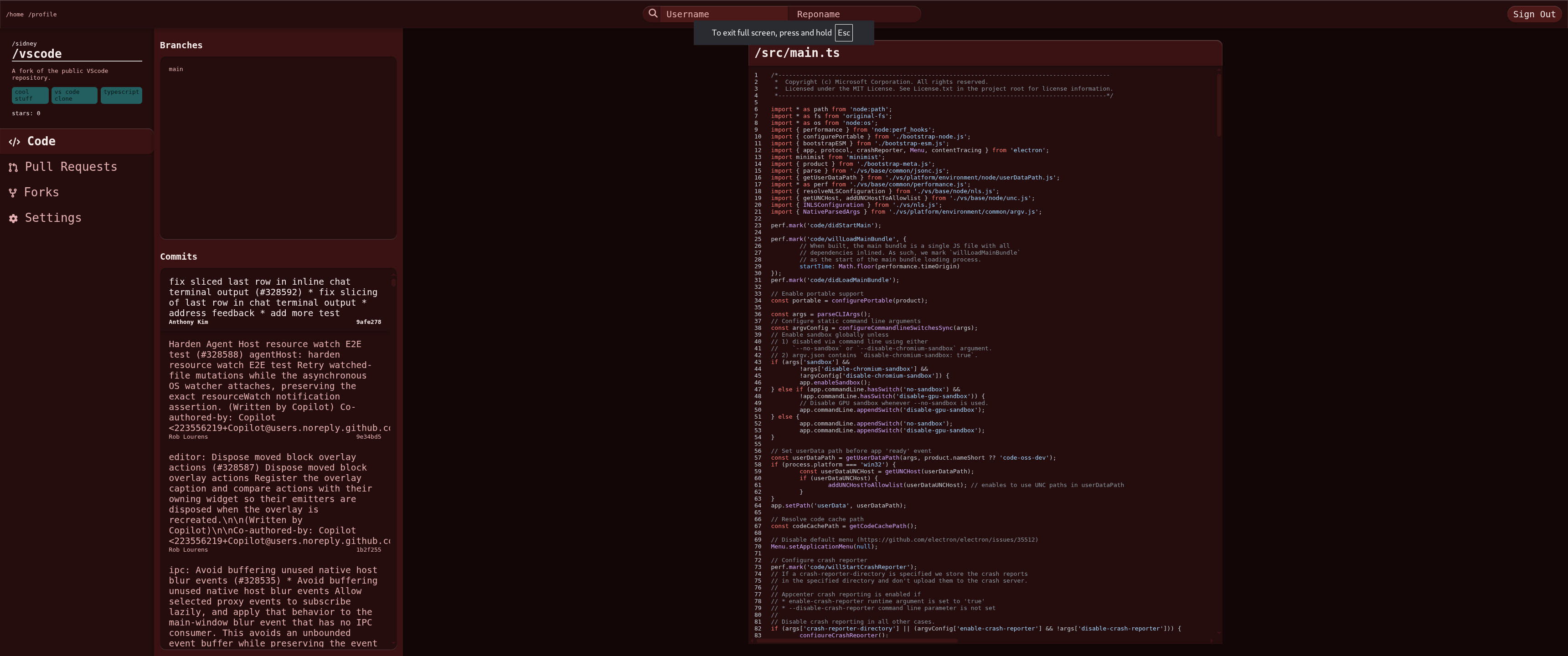Click the Commits heading
Viewport: 1568px width, 656px height.
178,257
